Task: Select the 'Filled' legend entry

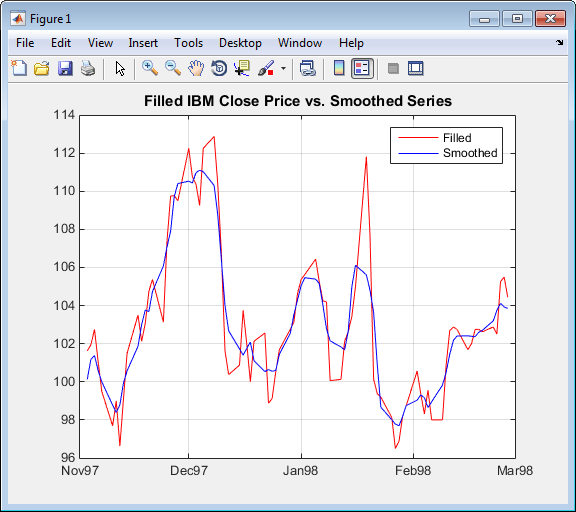Action: (457, 138)
